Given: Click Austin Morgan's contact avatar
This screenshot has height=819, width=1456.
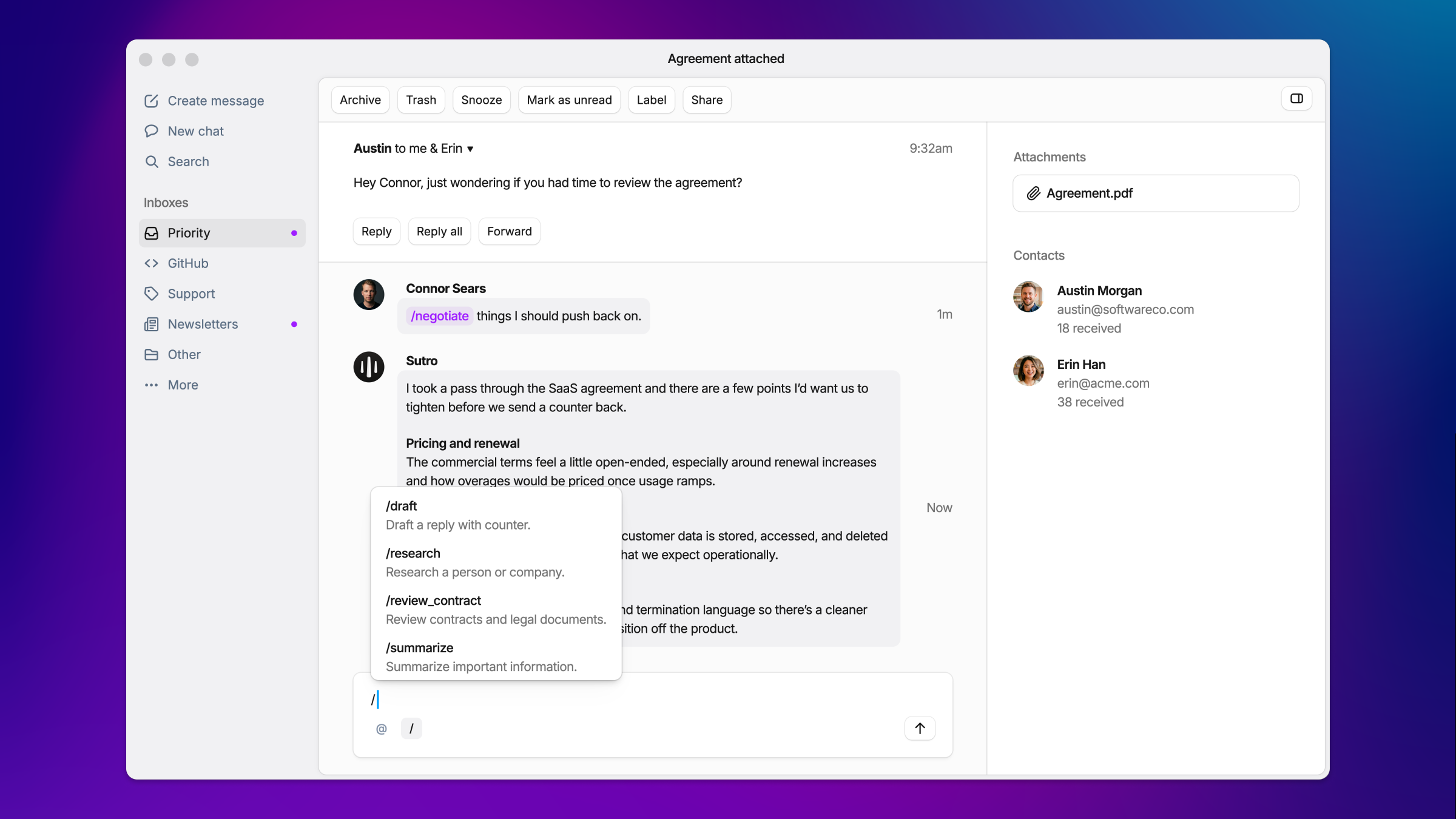Looking at the screenshot, I should [1028, 297].
